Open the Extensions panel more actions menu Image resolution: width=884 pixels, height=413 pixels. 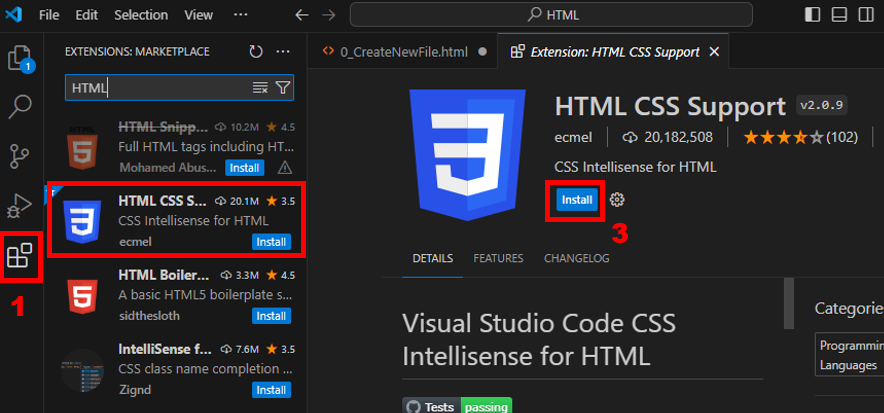[283, 52]
